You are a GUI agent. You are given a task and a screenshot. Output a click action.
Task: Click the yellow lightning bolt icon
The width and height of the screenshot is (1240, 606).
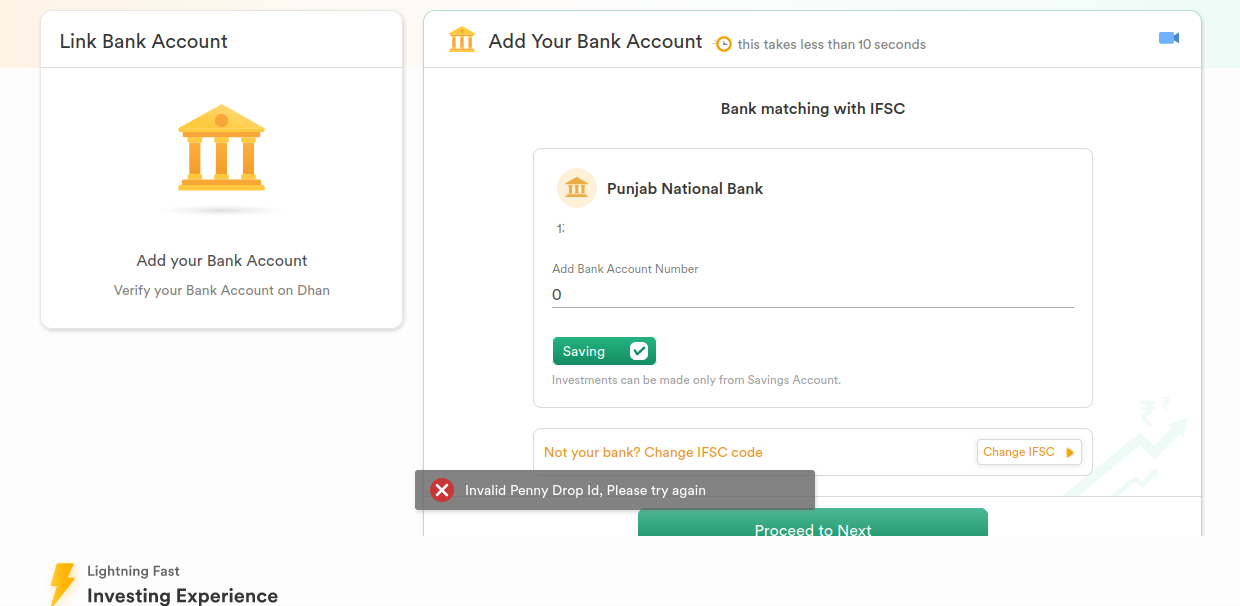coord(62,583)
